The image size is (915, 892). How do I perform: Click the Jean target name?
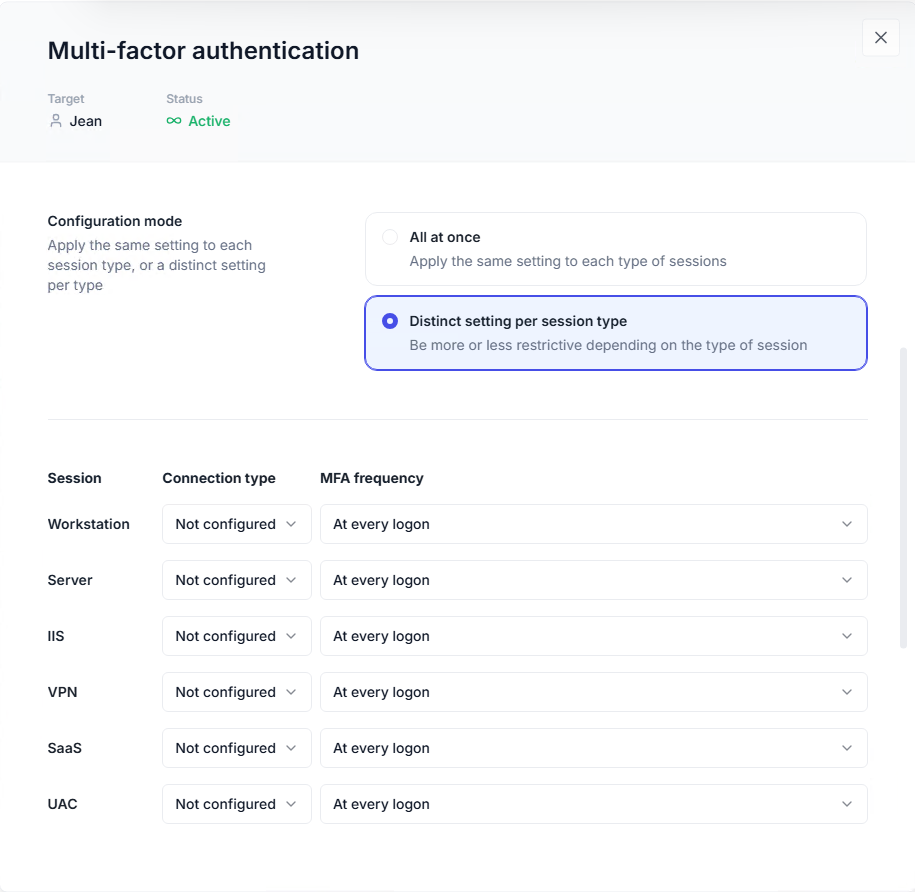85,121
